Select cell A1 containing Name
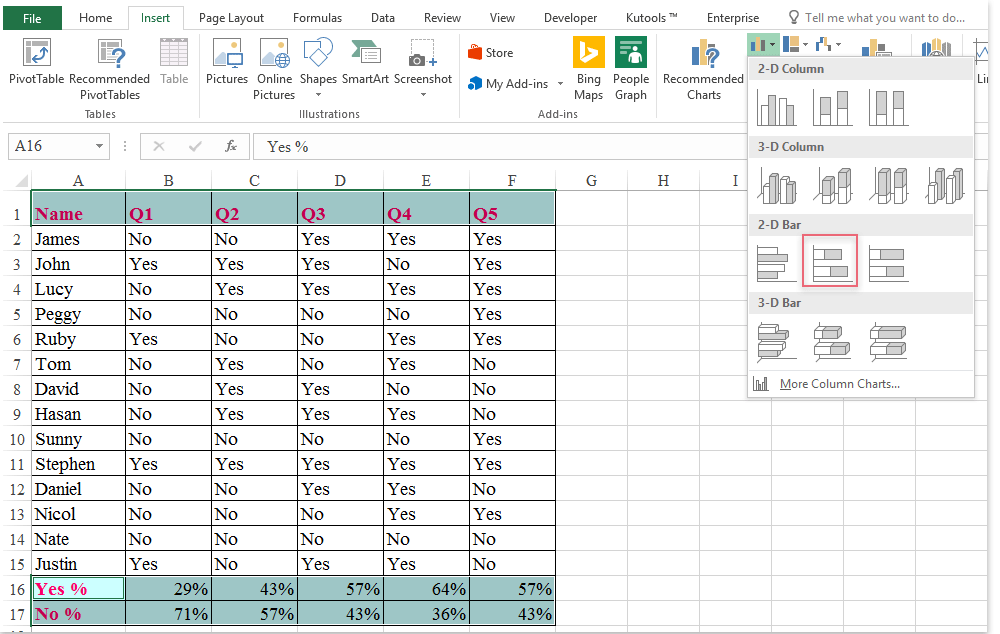This screenshot has width=1000, height=634. [x=78, y=213]
